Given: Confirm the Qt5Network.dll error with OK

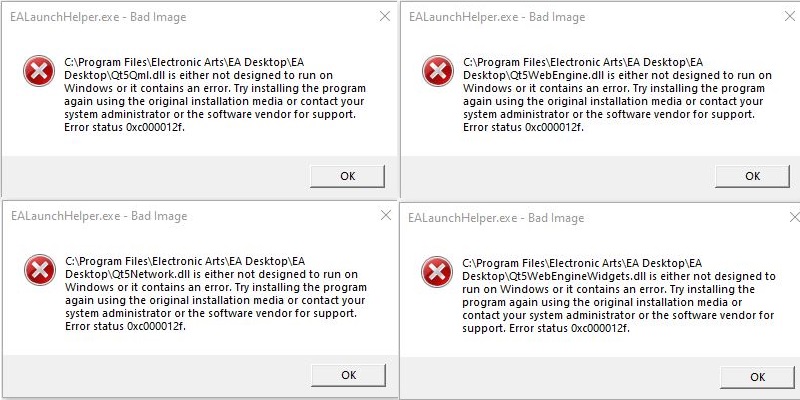Looking at the screenshot, I should 348,374.
